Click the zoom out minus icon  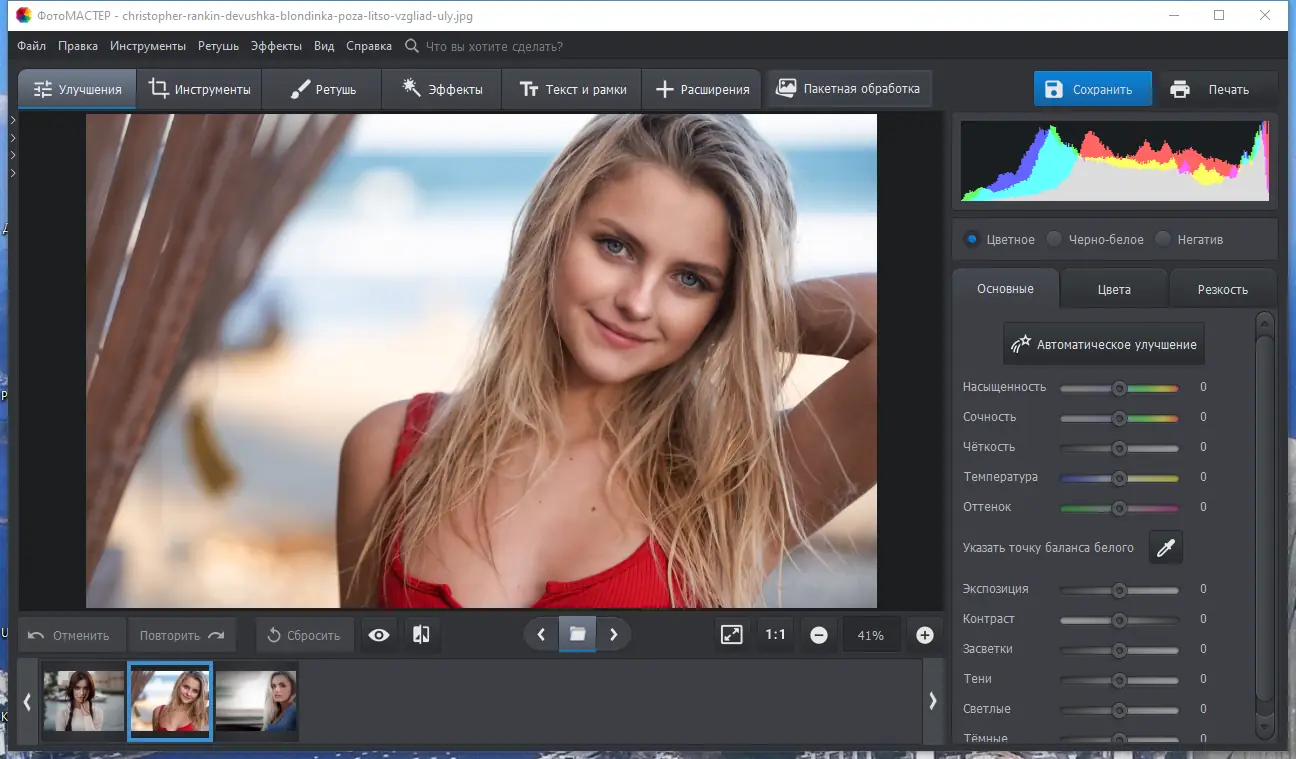[x=819, y=635]
